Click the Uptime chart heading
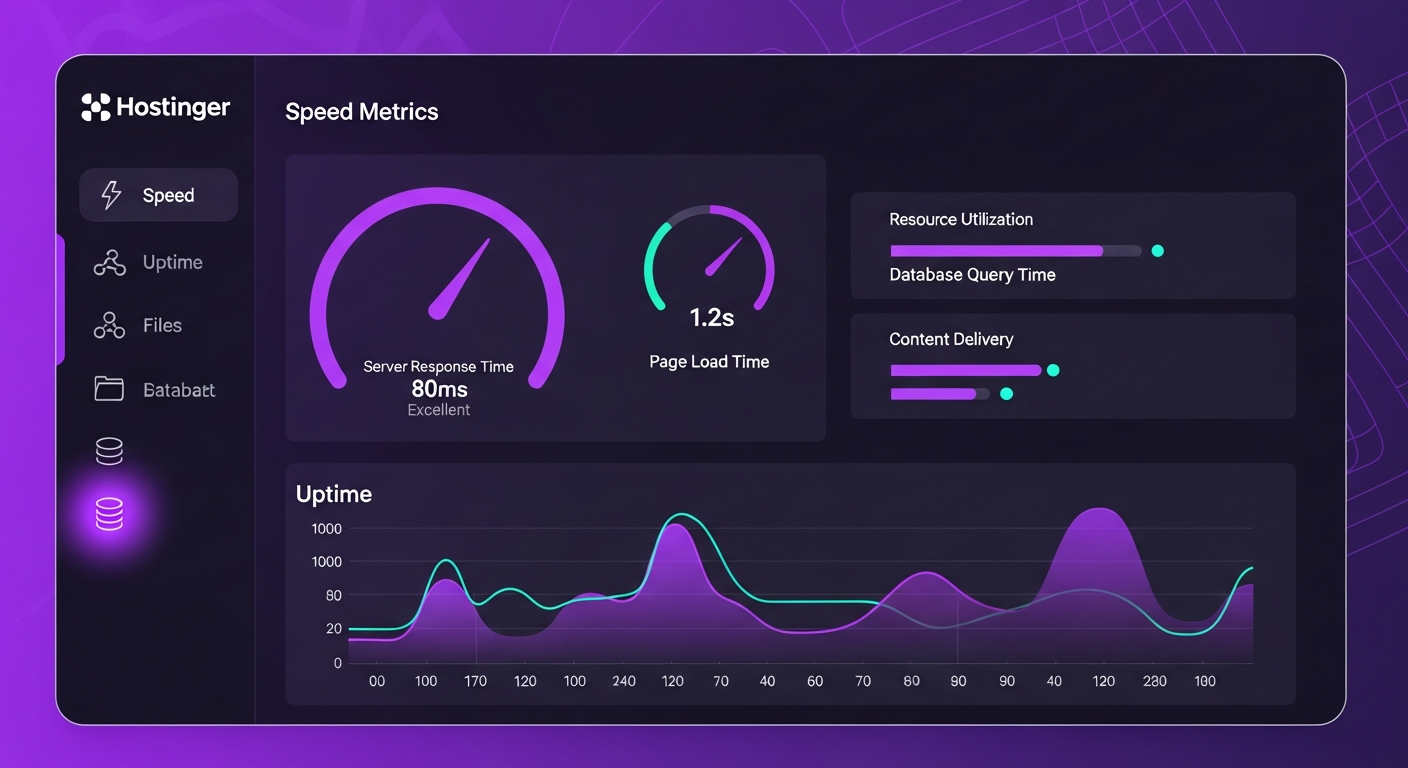This screenshot has width=1408, height=768. [334, 494]
